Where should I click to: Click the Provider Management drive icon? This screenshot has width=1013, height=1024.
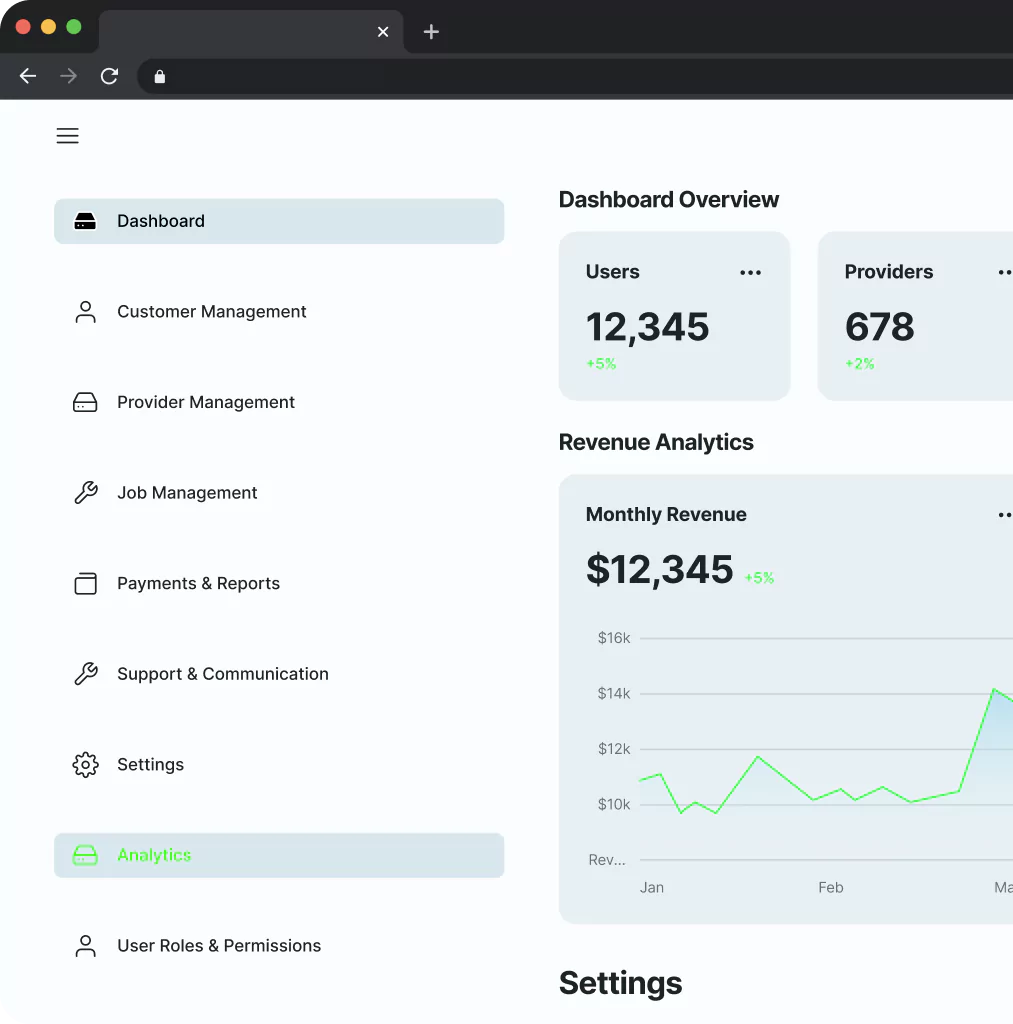click(86, 402)
